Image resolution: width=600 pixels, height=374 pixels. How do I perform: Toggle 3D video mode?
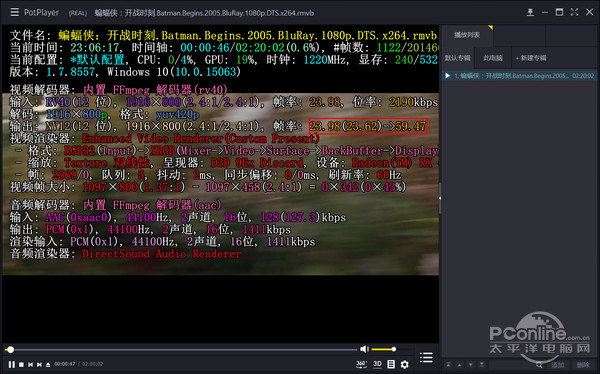click(x=377, y=364)
